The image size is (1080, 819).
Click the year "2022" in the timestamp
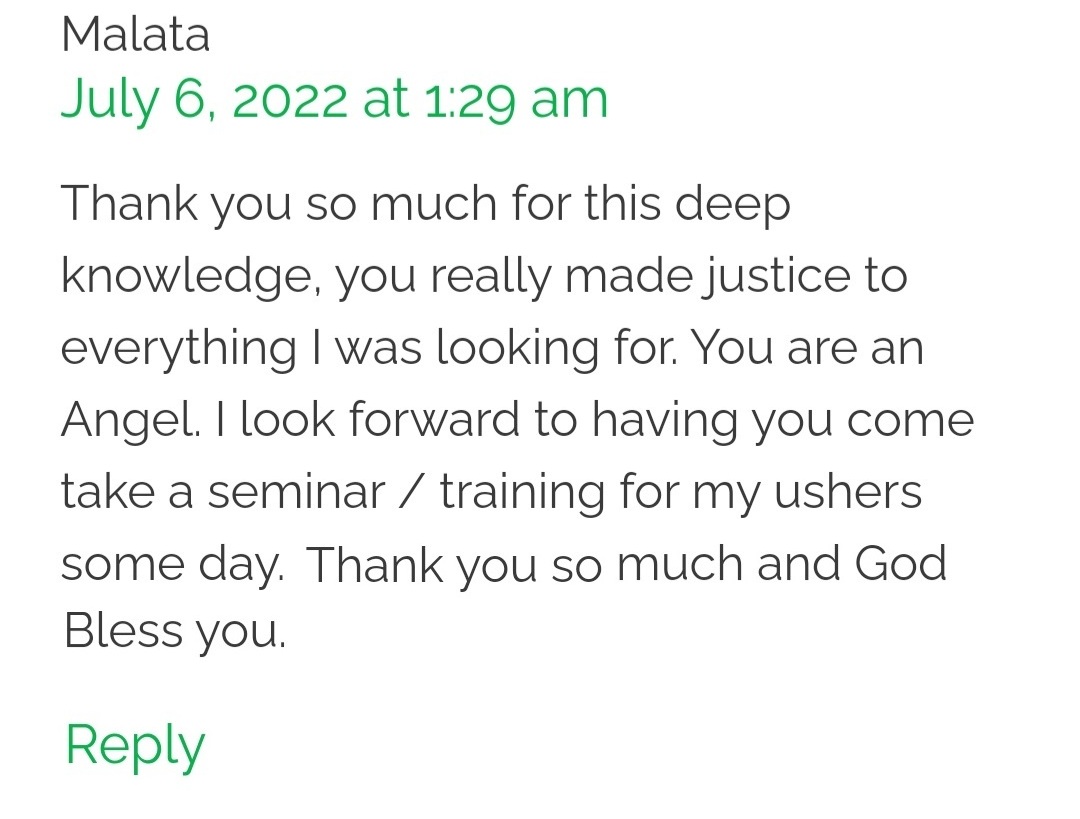289,100
